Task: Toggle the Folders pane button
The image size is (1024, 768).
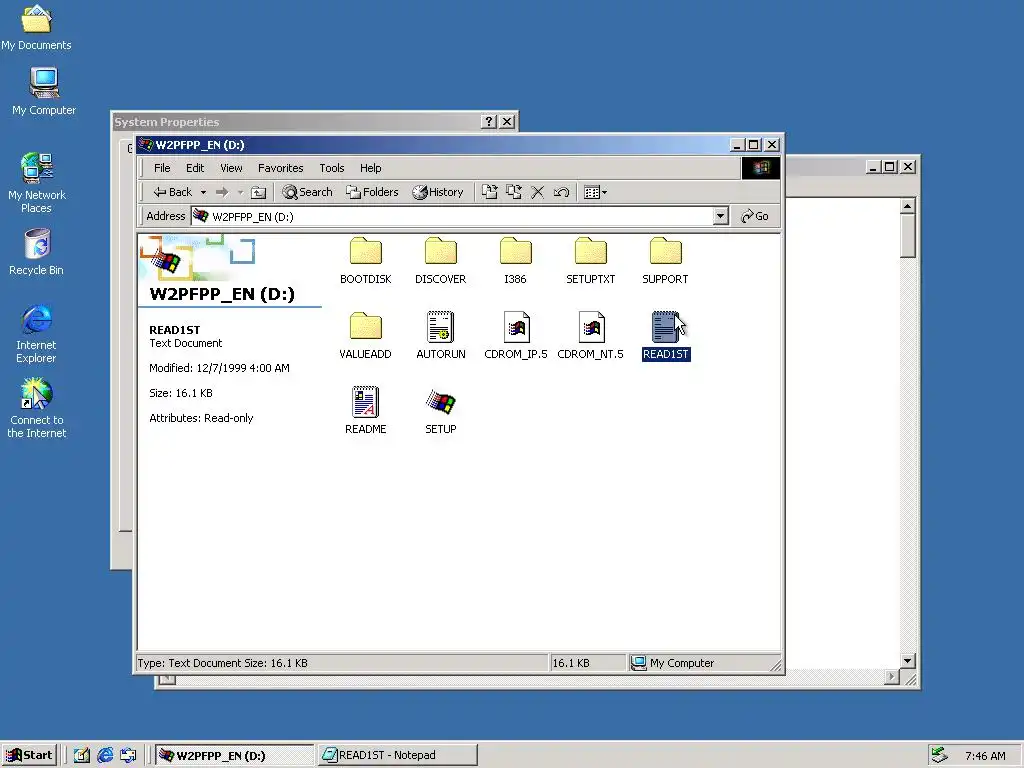Action: click(372, 192)
